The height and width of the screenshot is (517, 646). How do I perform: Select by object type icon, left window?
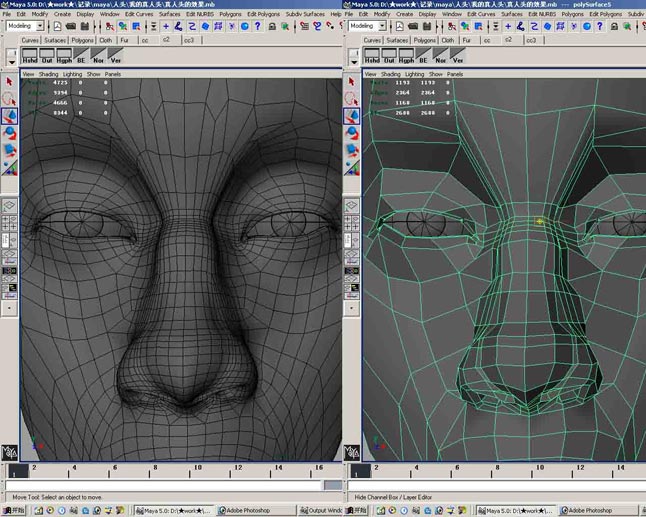pos(123,26)
